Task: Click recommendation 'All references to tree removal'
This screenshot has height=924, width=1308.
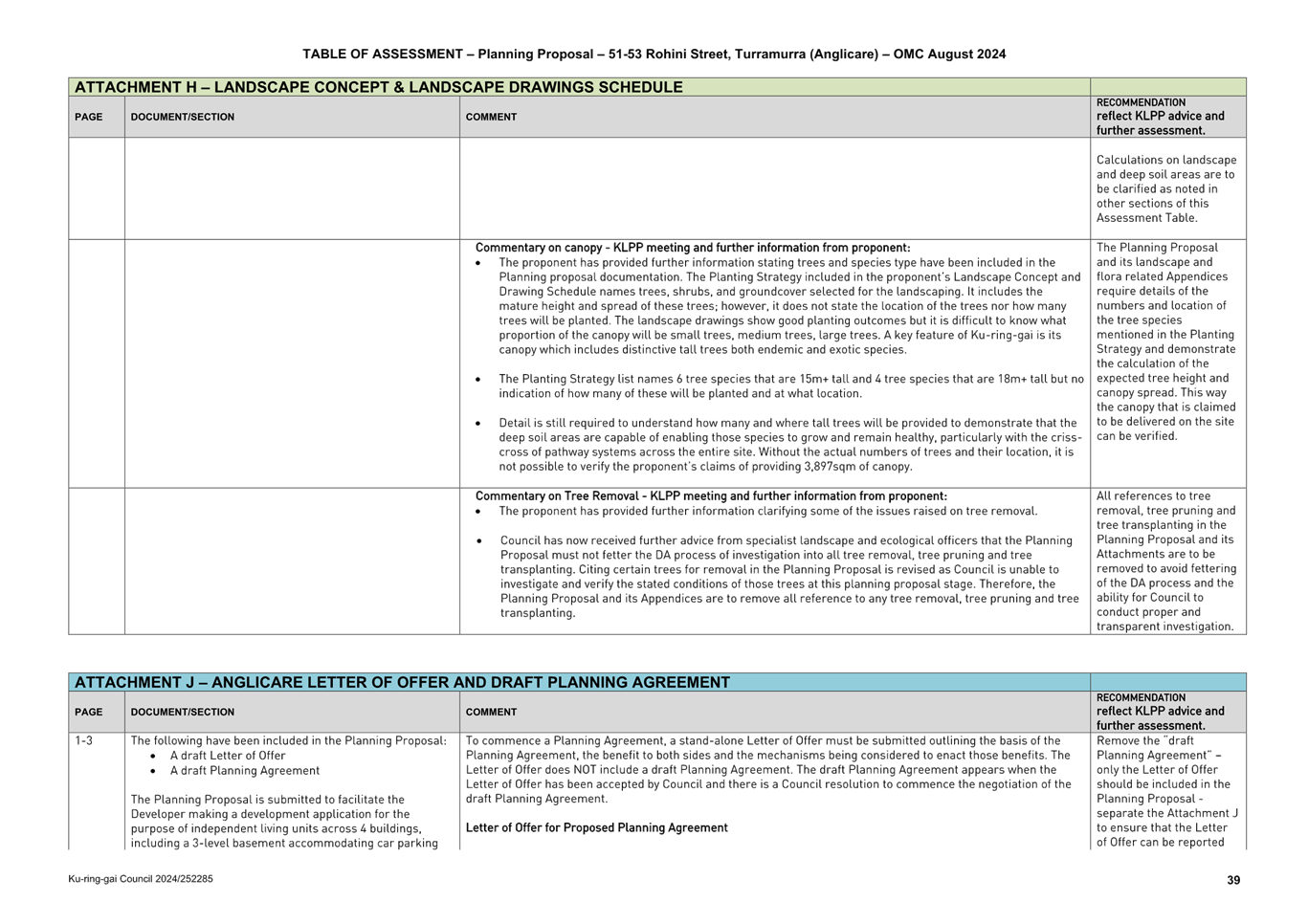Action: [x=1166, y=561]
